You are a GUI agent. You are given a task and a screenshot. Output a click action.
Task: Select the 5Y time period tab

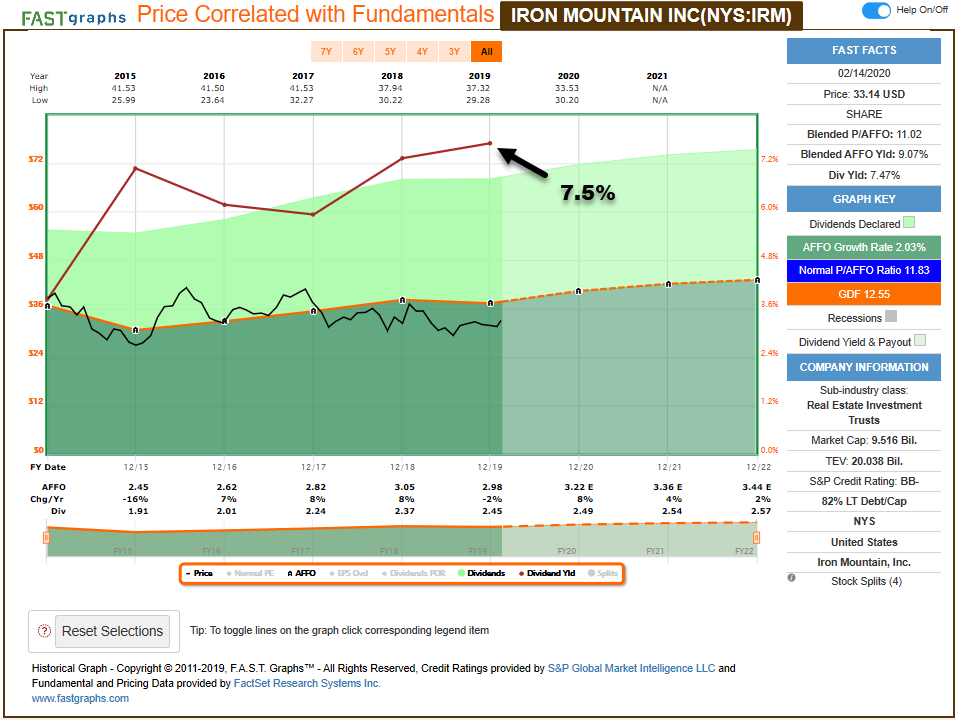pos(391,51)
